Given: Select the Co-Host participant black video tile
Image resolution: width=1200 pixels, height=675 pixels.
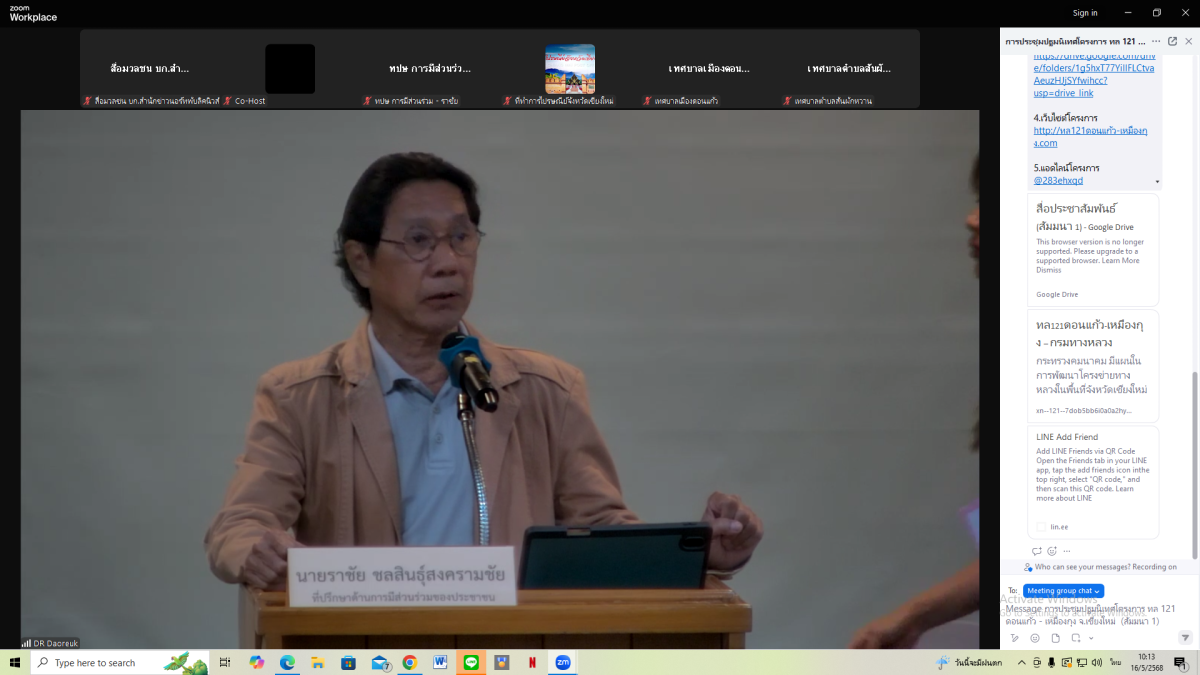Looking at the screenshot, I should tap(290, 69).
